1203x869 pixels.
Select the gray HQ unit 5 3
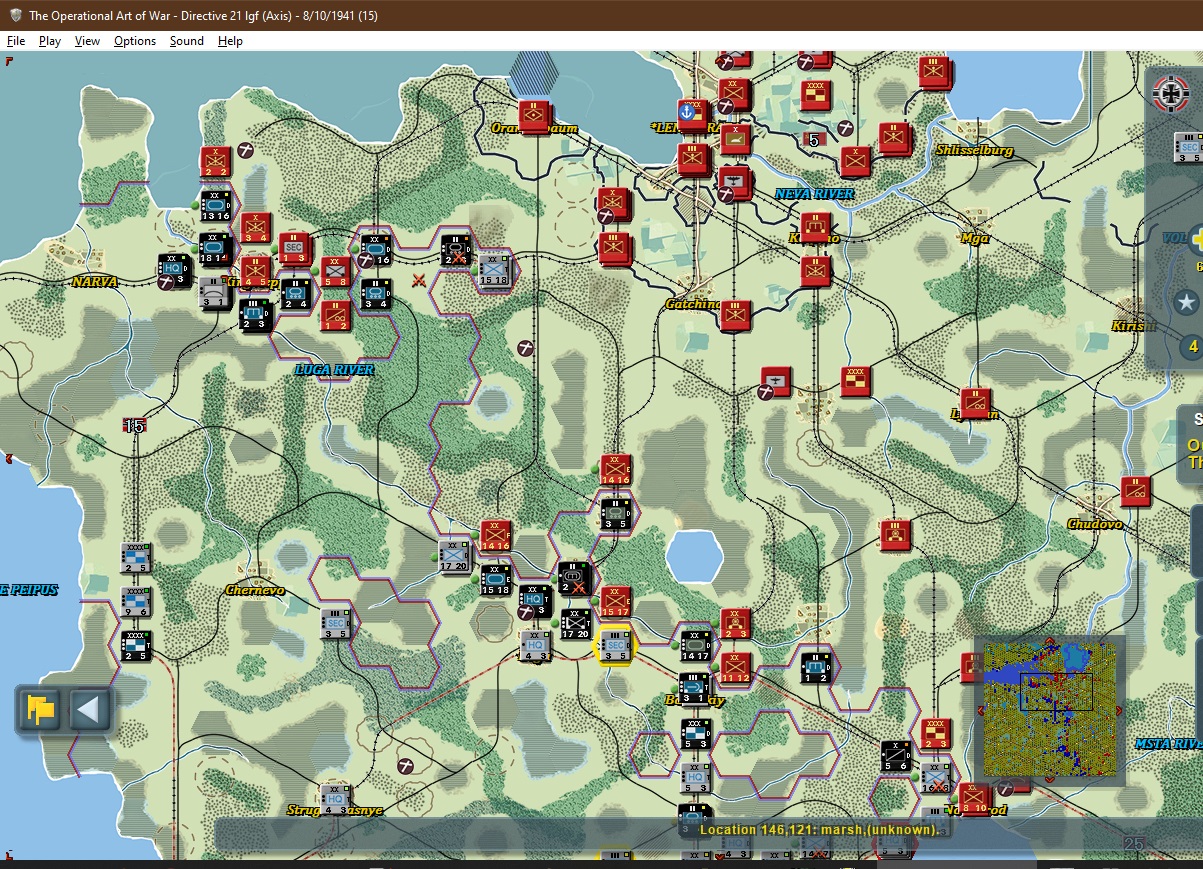695,777
